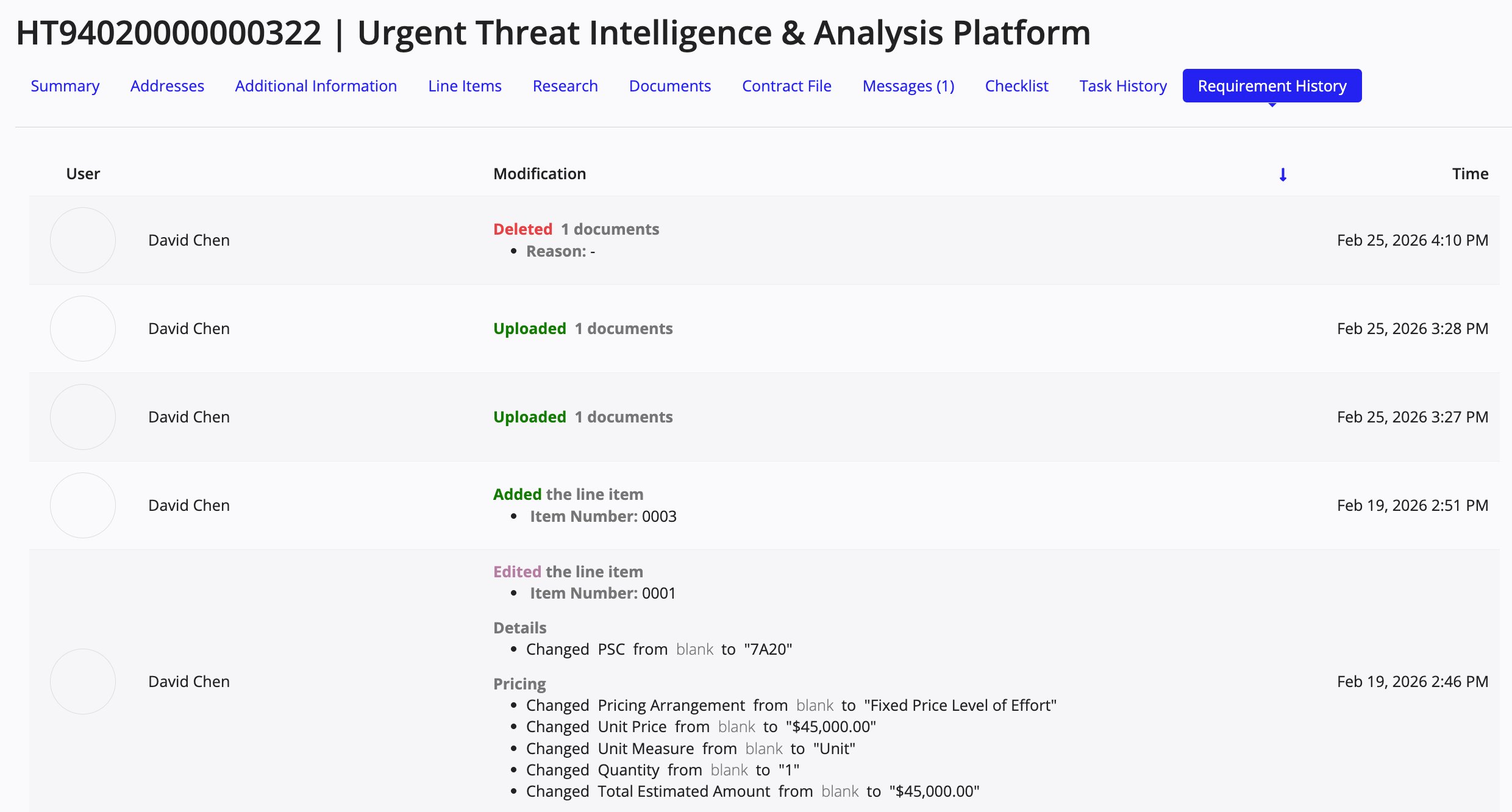The image size is (1512, 812).
Task: Click the Unit Price $45,000.00 change line
Action: click(x=701, y=727)
